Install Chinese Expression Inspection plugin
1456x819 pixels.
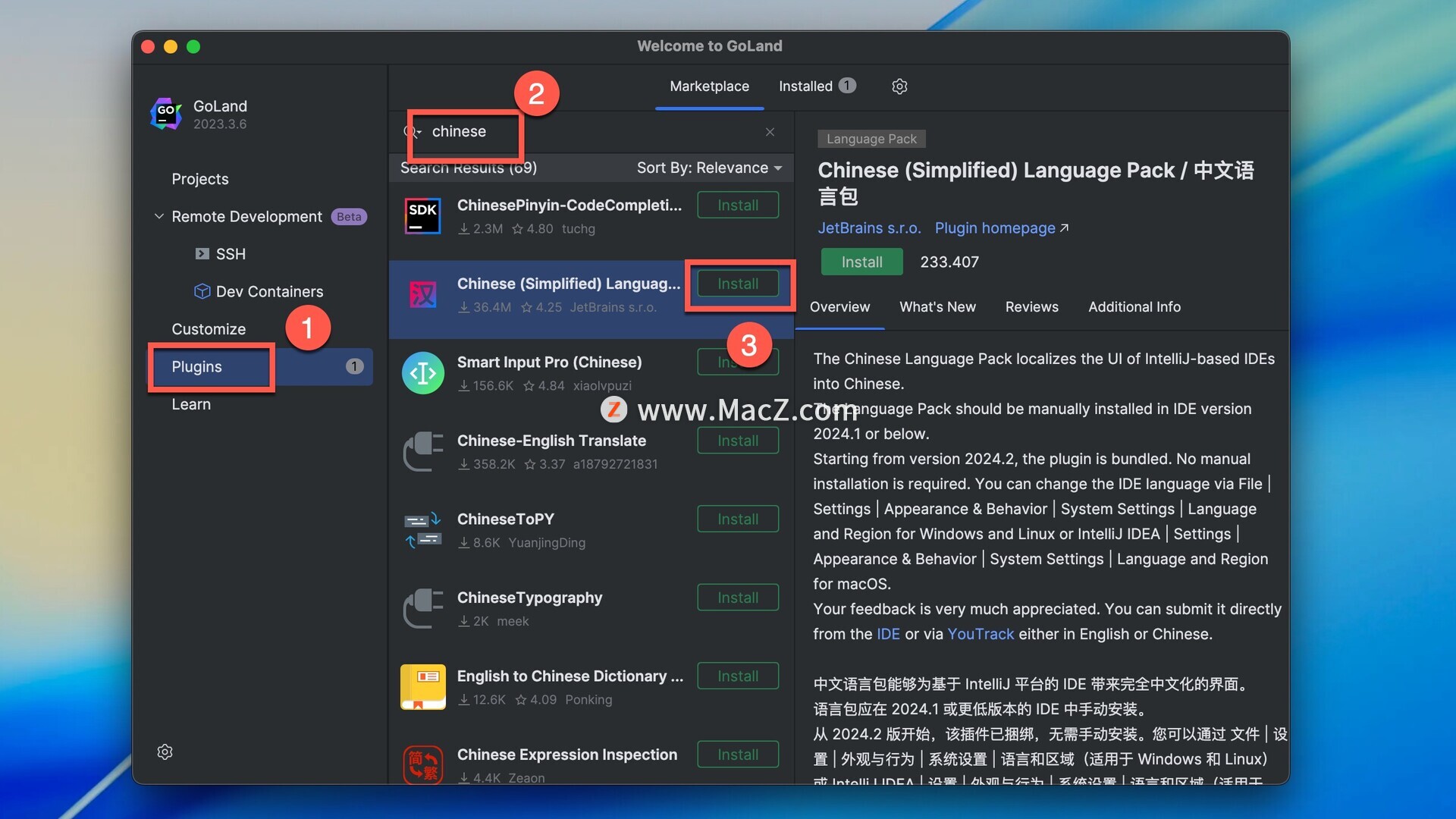point(738,755)
